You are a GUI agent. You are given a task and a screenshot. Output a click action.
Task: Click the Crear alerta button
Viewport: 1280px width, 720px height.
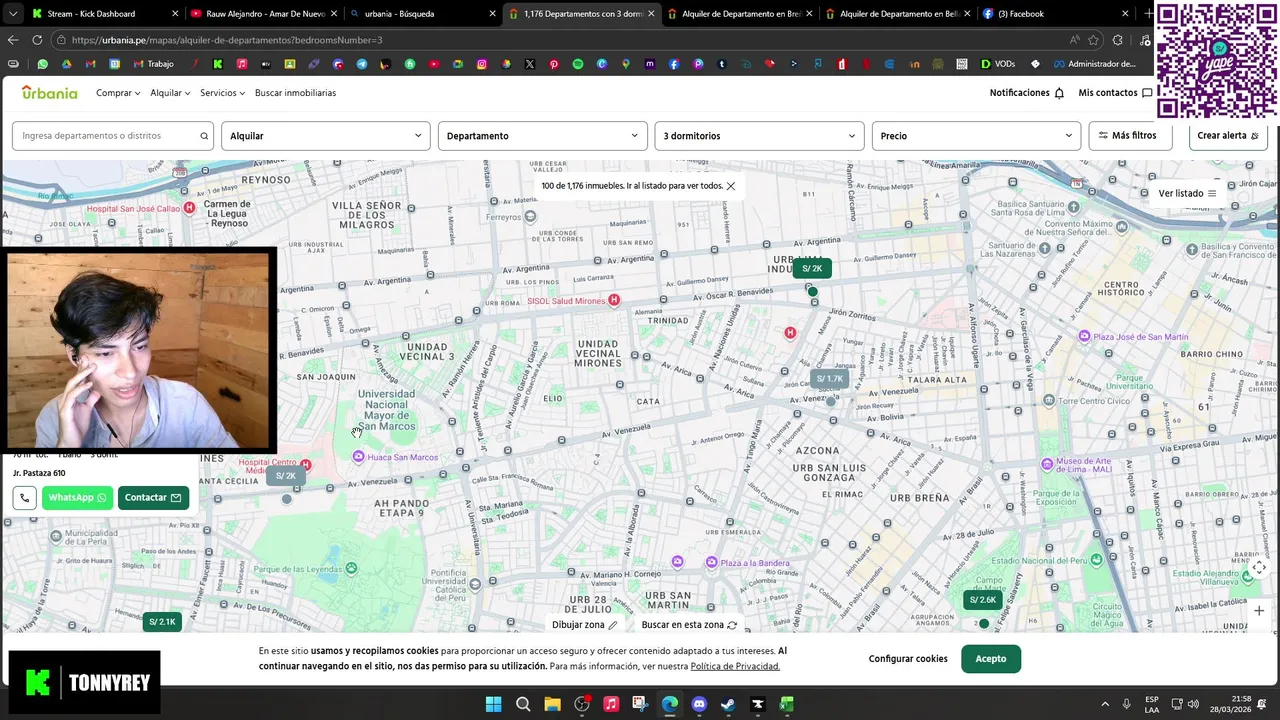(1228, 136)
